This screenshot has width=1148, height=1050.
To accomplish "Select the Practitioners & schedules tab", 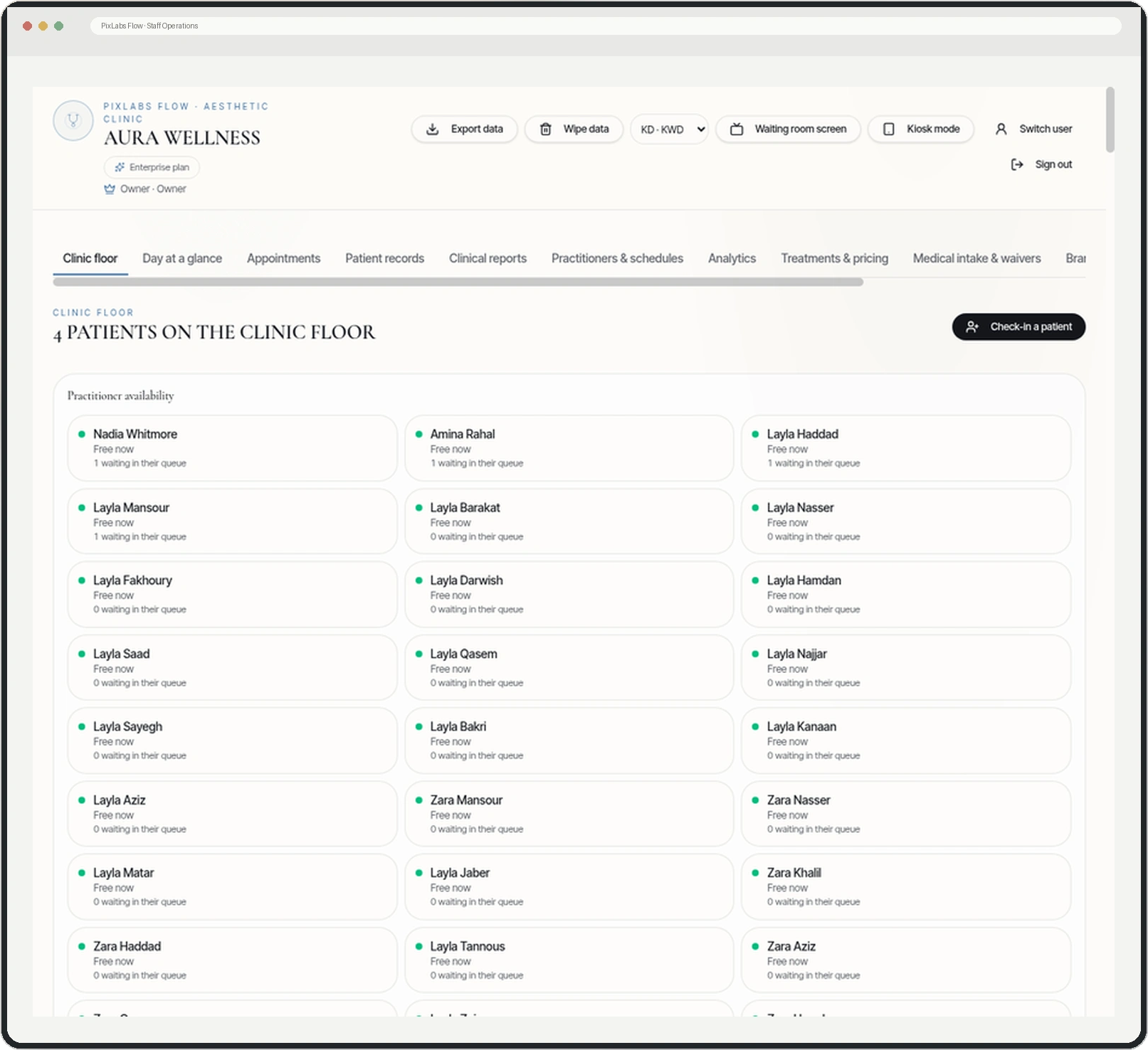I will tap(617, 258).
